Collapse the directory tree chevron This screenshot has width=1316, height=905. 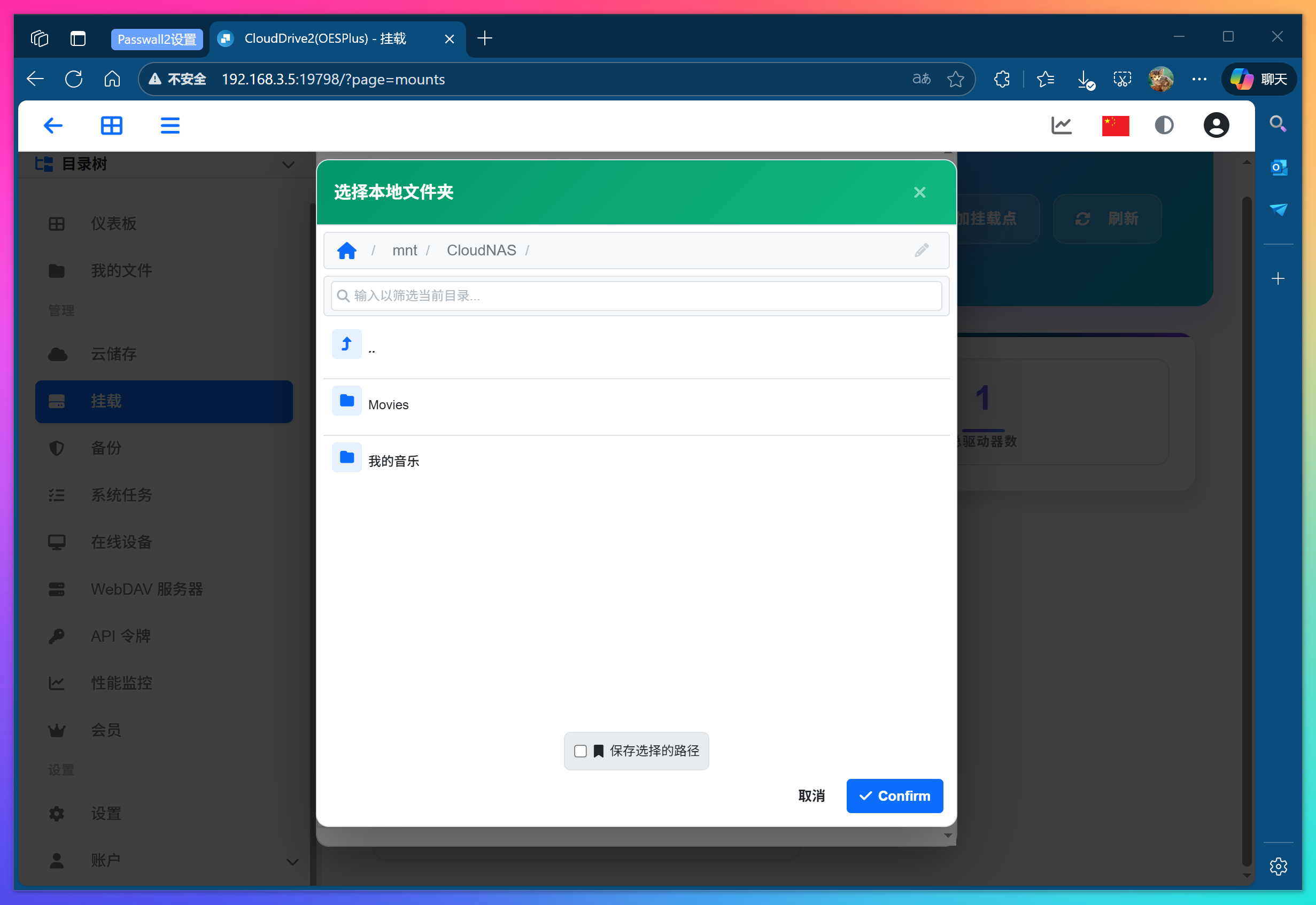point(288,165)
